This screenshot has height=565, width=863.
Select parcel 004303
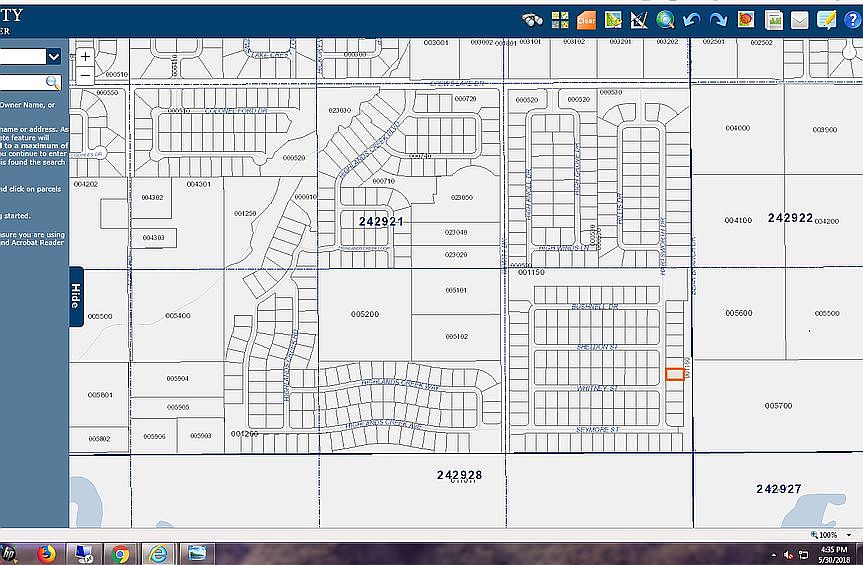pyautogui.click(x=154, y=238)
